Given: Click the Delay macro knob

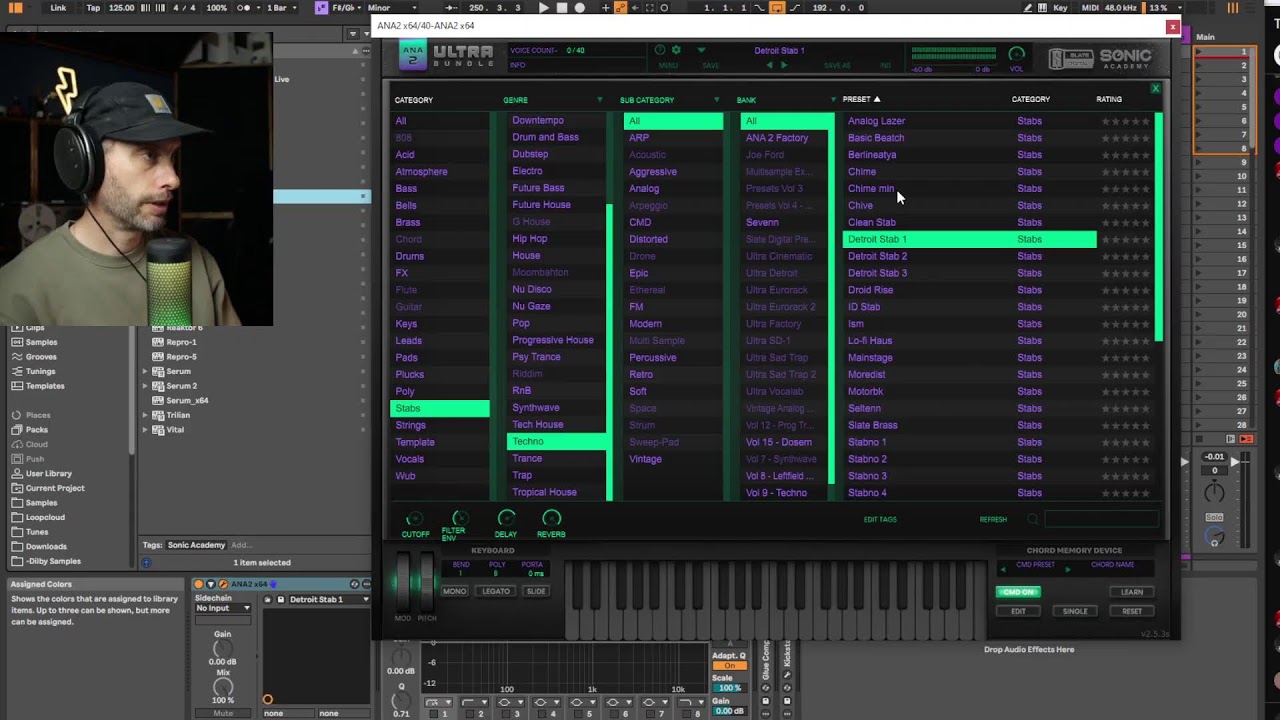Looking at the screenshot, I should coord(506,518).
